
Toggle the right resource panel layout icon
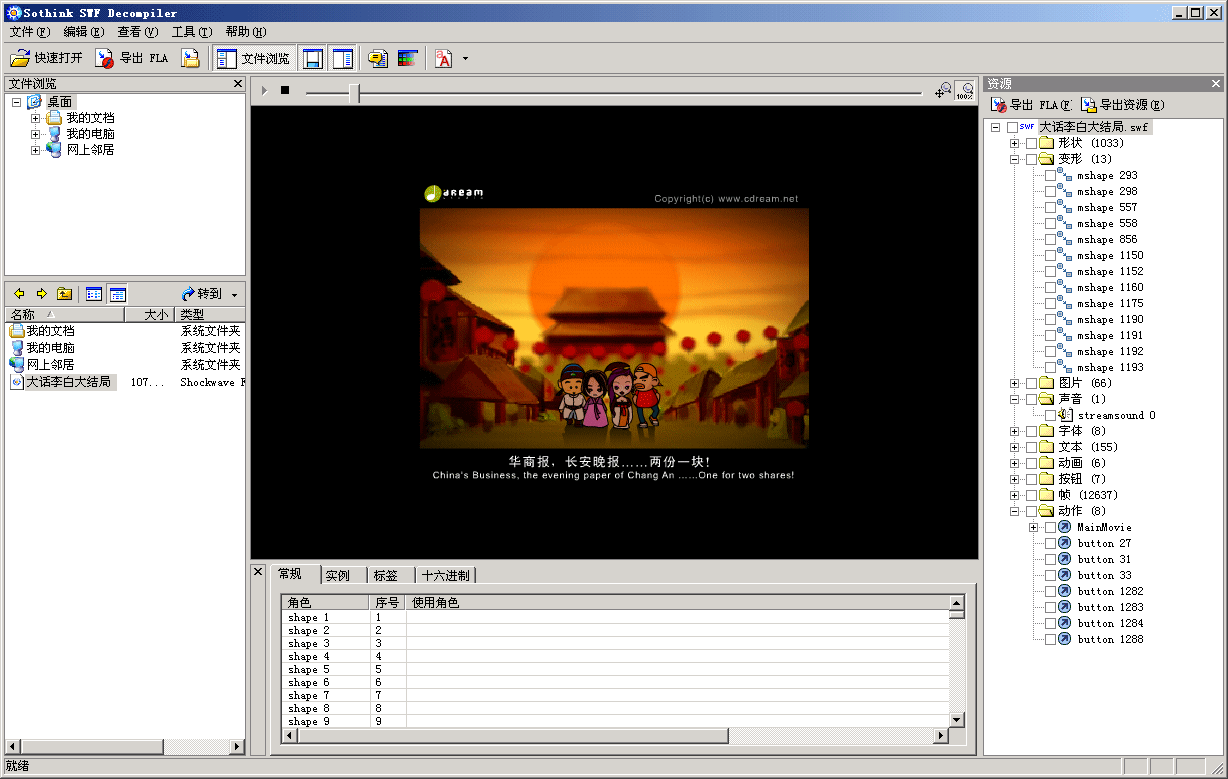click(343, 59)
